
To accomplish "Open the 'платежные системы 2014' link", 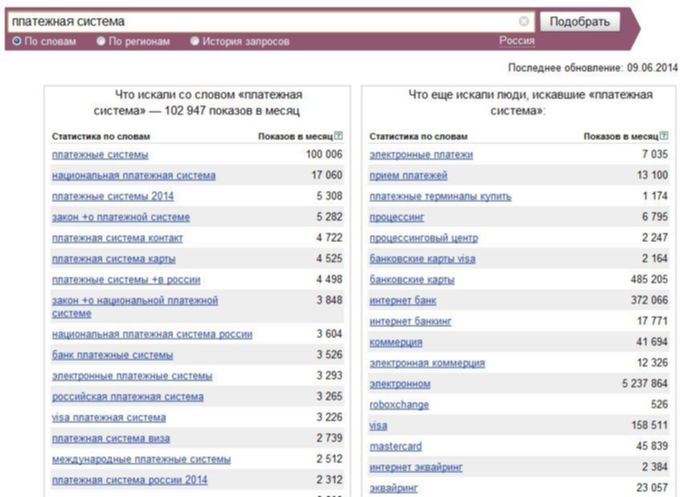I will pyautogui.click(x=113, y=196).
